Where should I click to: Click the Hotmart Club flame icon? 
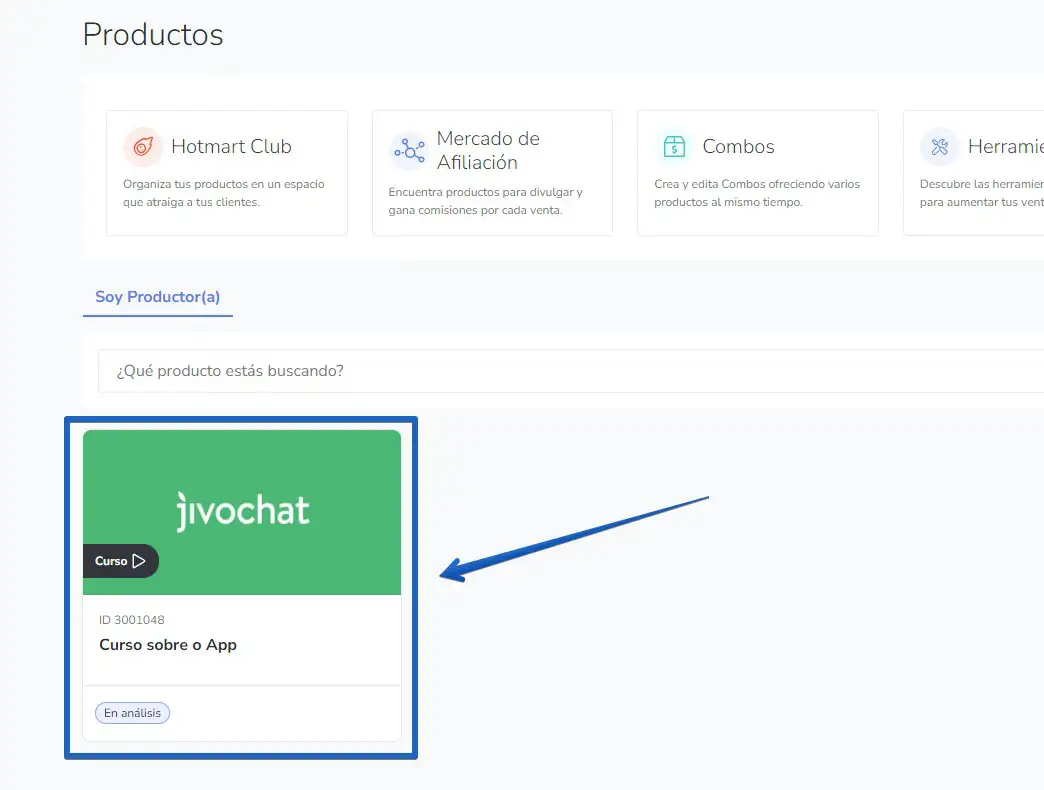point(143,147)
